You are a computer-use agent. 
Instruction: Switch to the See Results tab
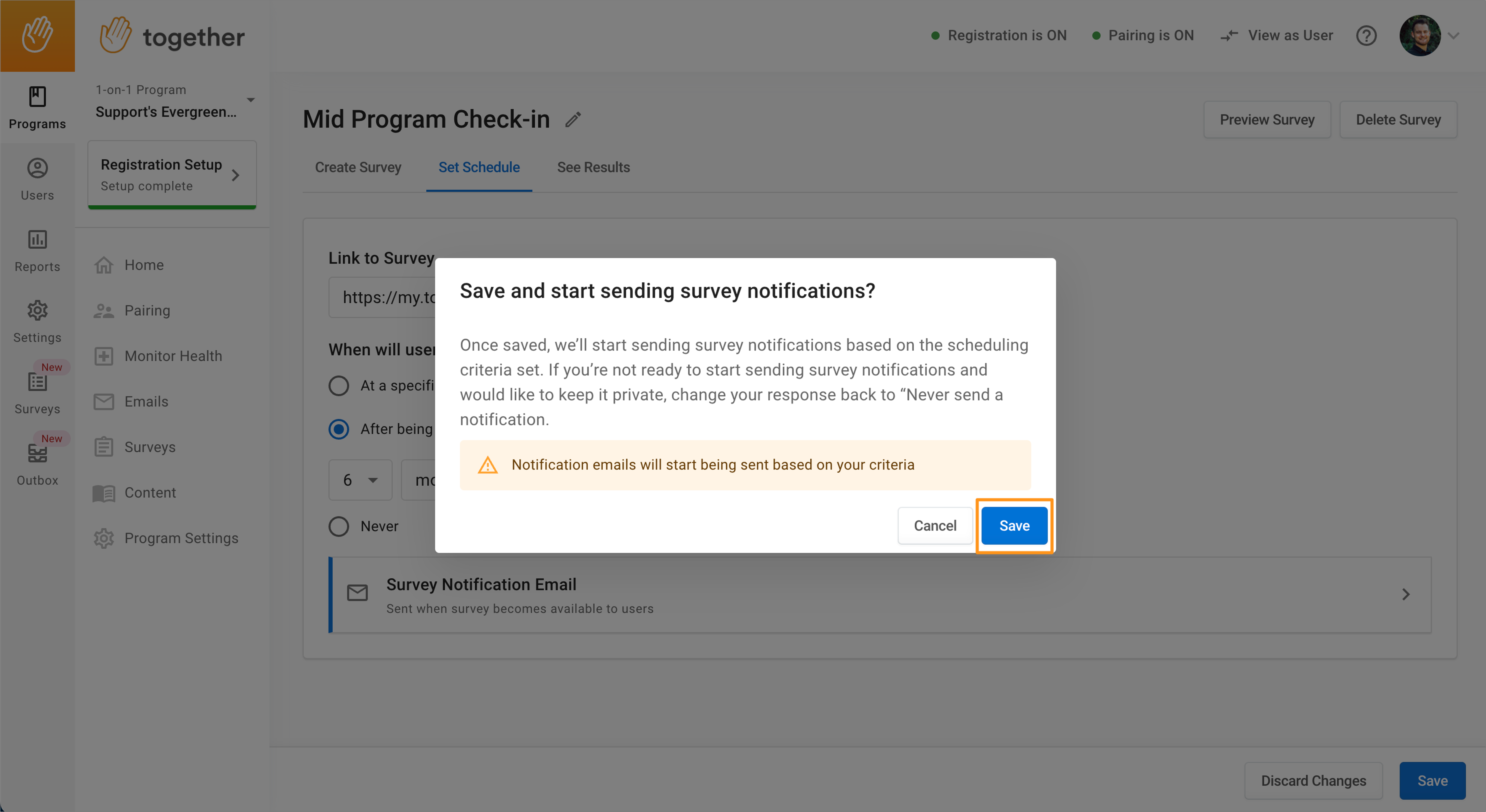point(593,167)
